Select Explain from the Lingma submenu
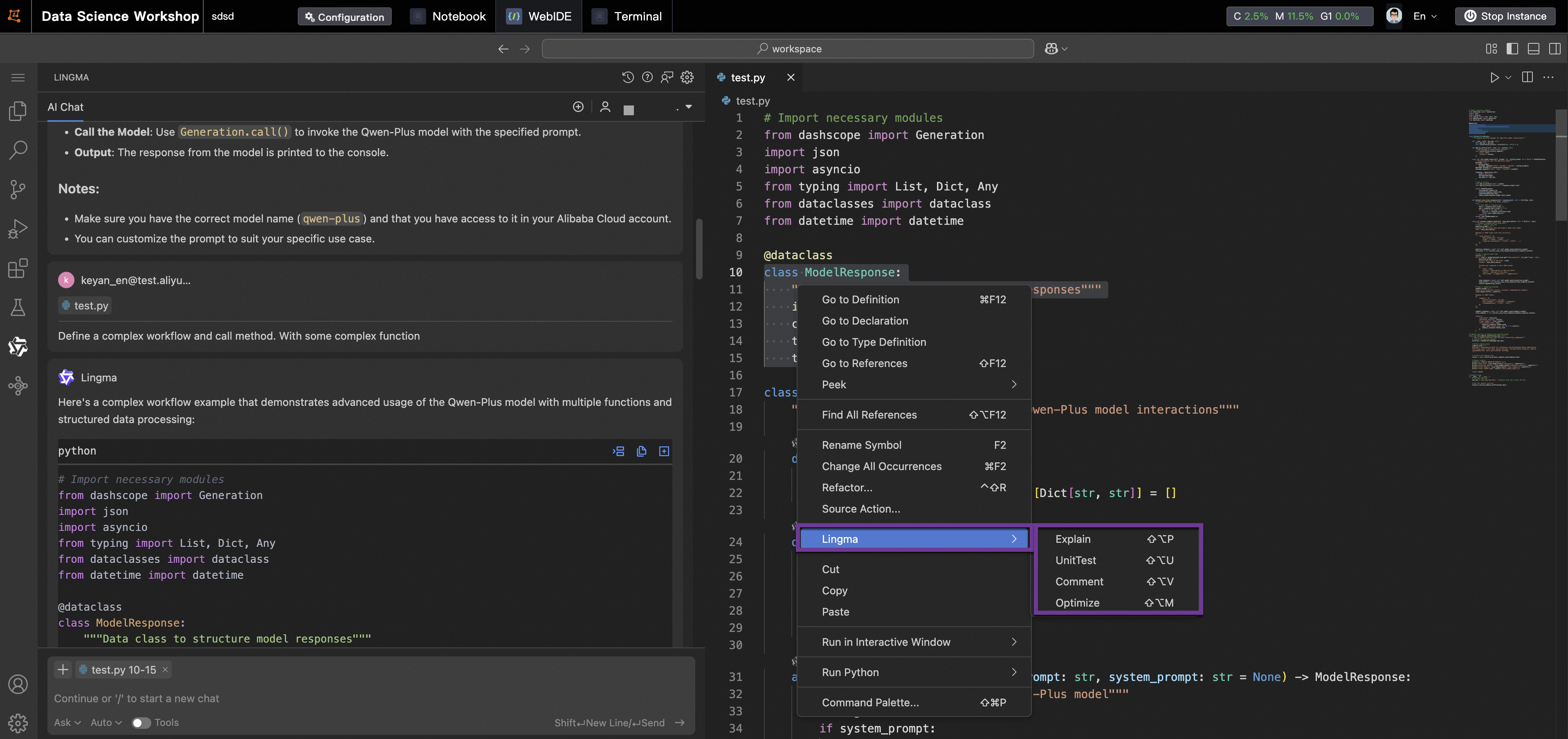 [x=1073, y=539]
